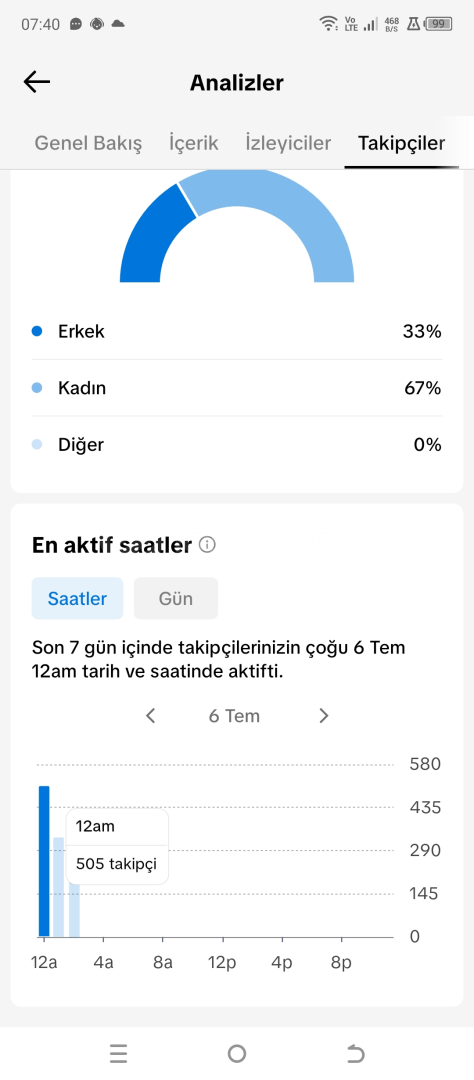Go to previous day with left chevron
Viewport: 474px width, 1080px height.
point(151,716)
